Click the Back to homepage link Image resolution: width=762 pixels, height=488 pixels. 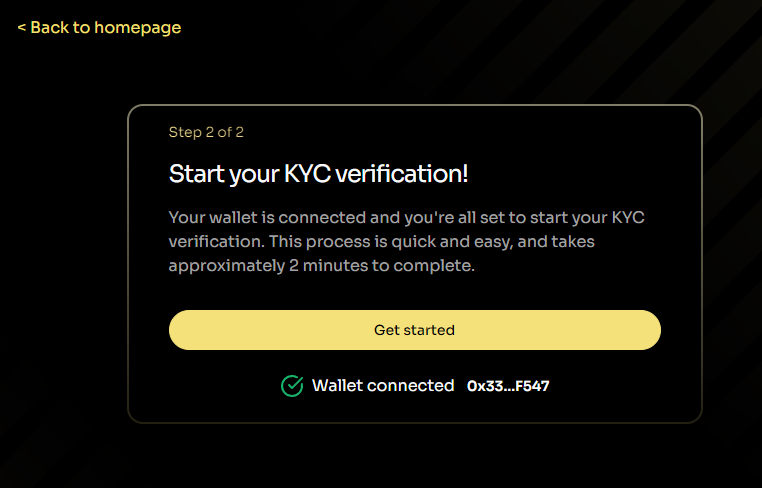[x=99, y=27]
